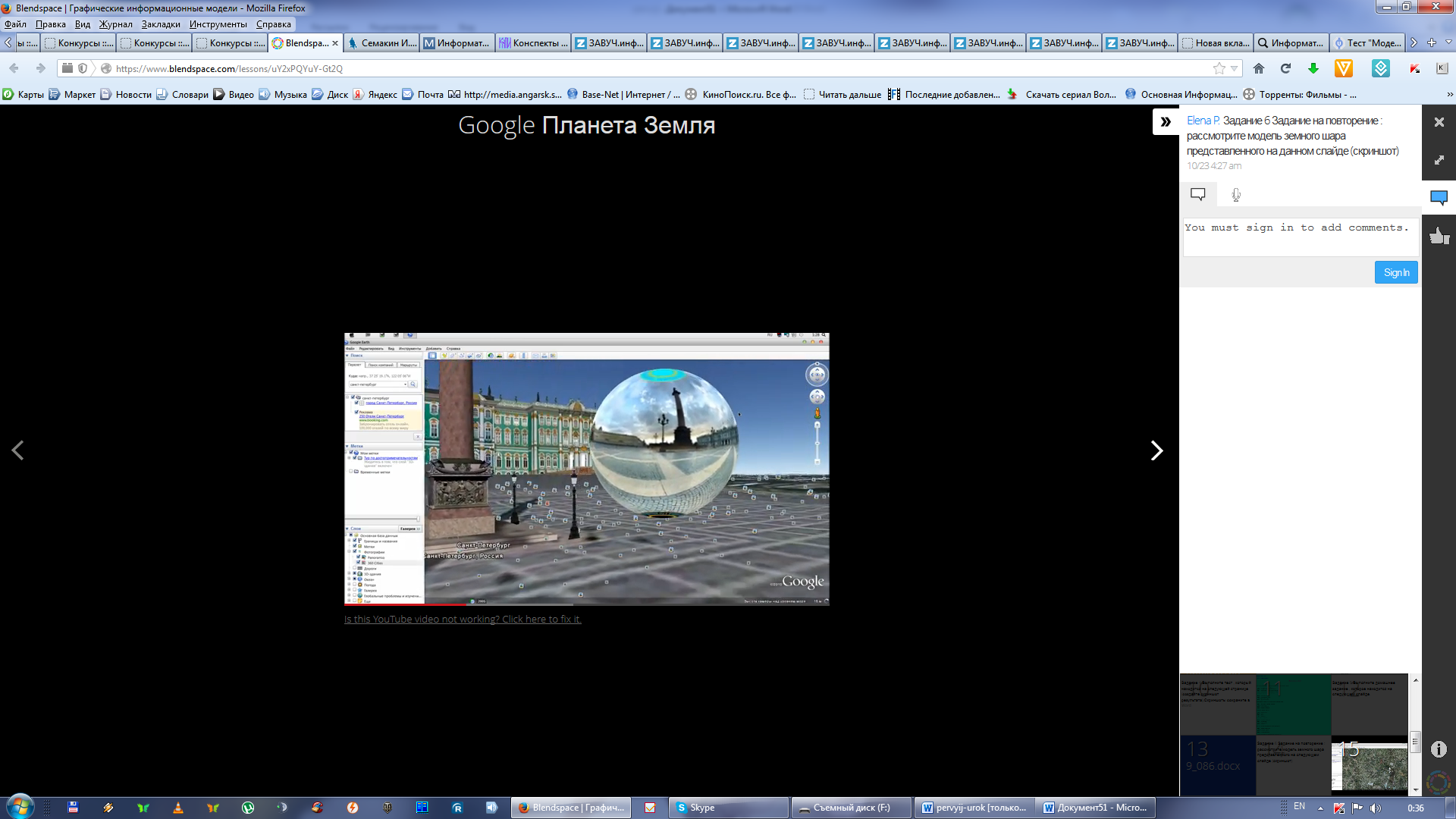
Task: Click the fullscreen expand arrows icon
Action: tap(1439, 160)
